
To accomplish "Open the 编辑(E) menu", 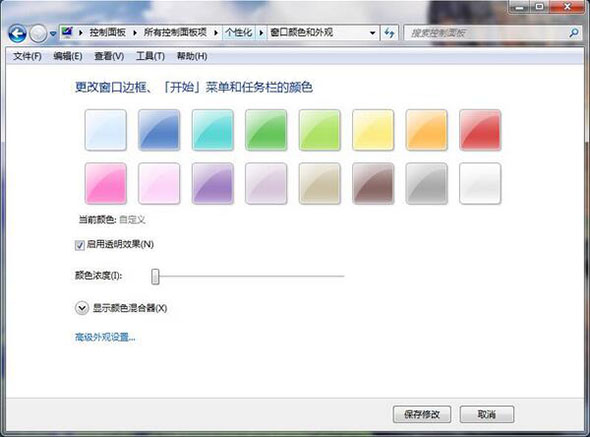I will 68,56.
